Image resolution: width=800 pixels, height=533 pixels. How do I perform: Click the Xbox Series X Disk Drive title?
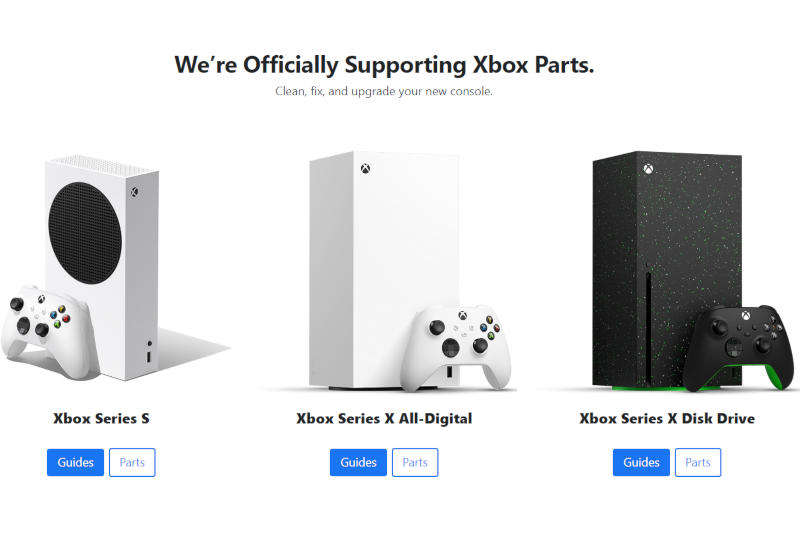point(667,418)
